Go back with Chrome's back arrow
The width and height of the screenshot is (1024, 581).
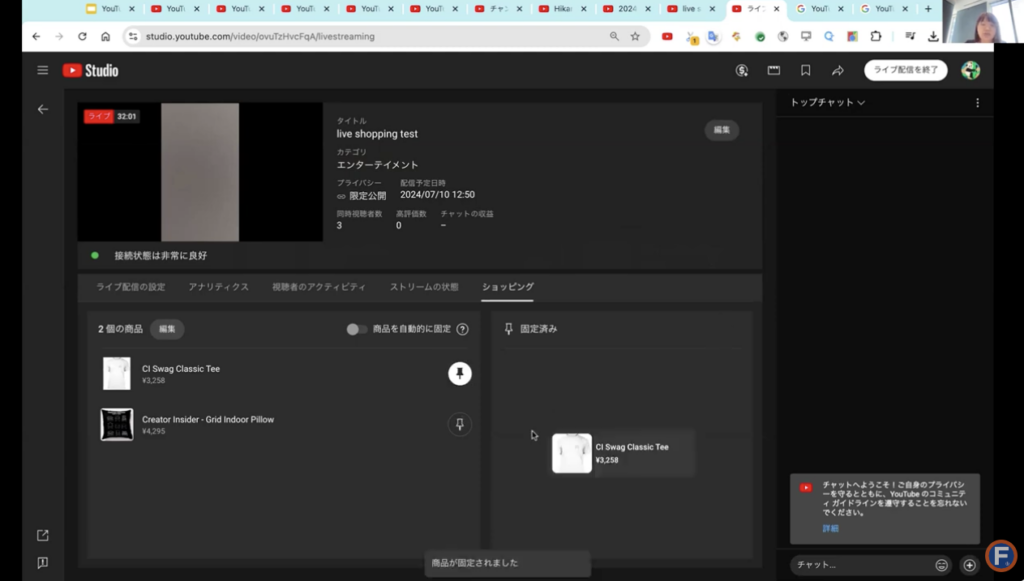click(36, 37)
